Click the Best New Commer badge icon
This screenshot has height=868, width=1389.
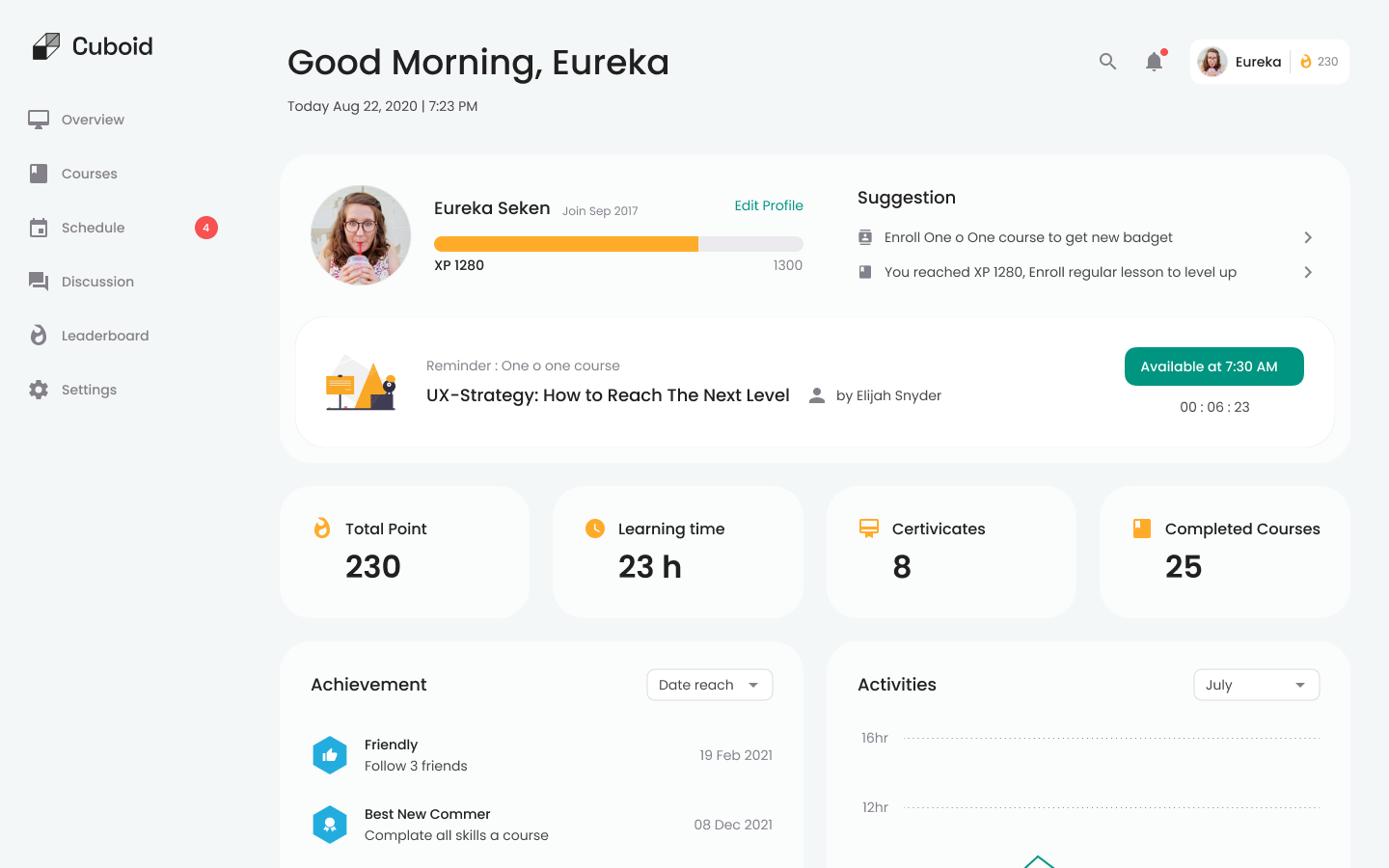point(330,825)
